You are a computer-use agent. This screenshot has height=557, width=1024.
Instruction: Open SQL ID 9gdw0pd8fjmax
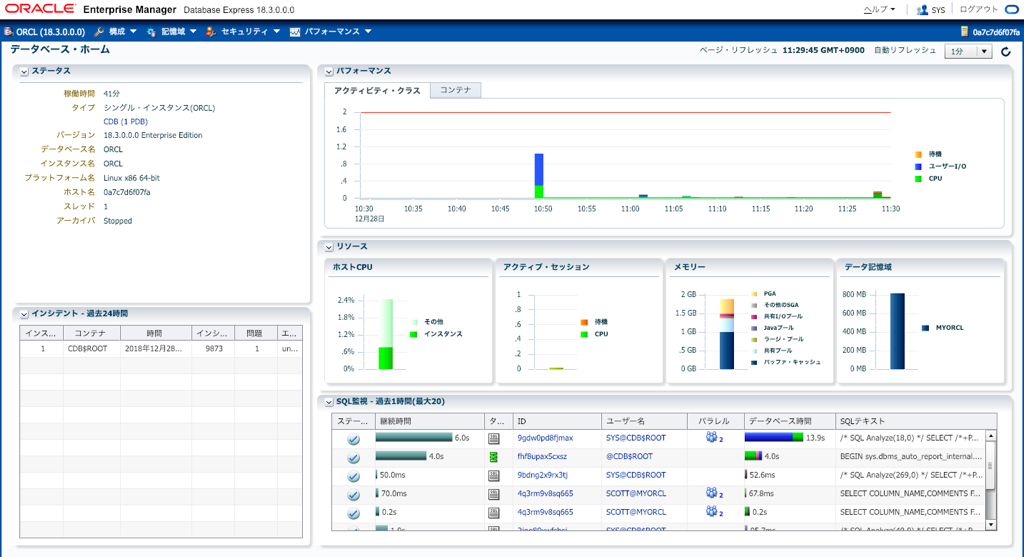tap(545, 438)
